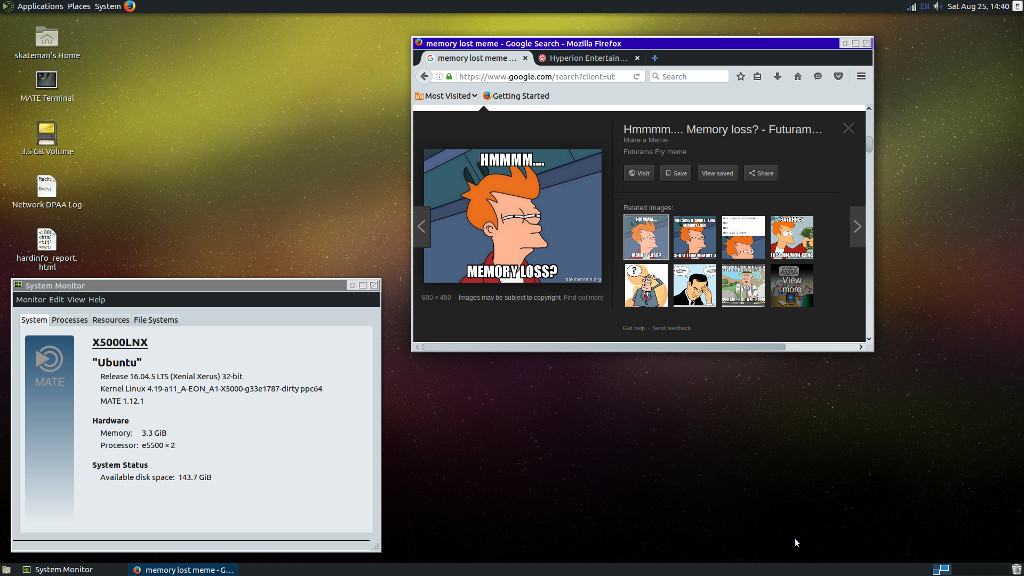Launch MATE Terminal from the desktop

click(47, 86)
